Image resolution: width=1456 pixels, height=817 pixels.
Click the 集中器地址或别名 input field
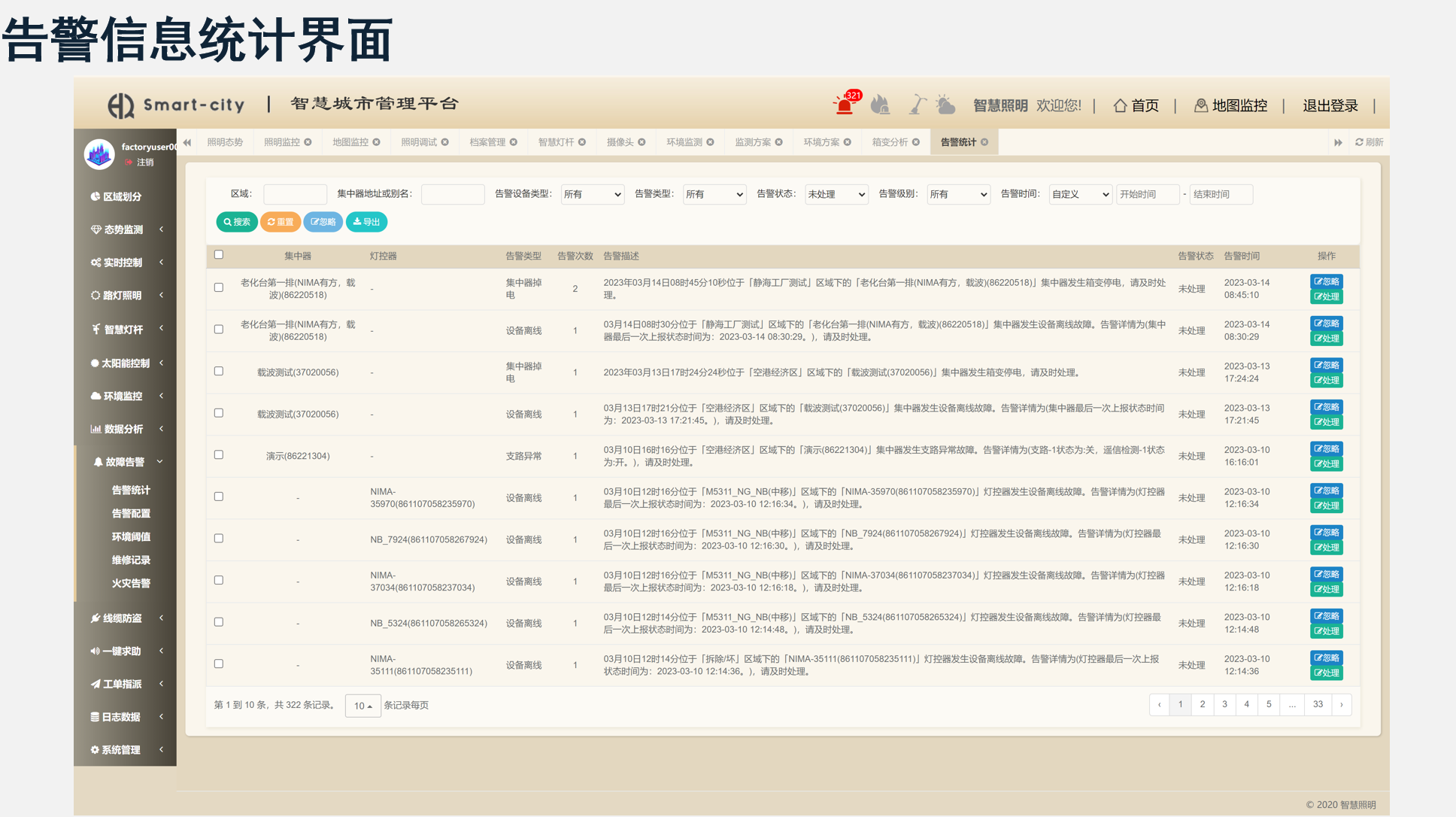click(453, 194)
